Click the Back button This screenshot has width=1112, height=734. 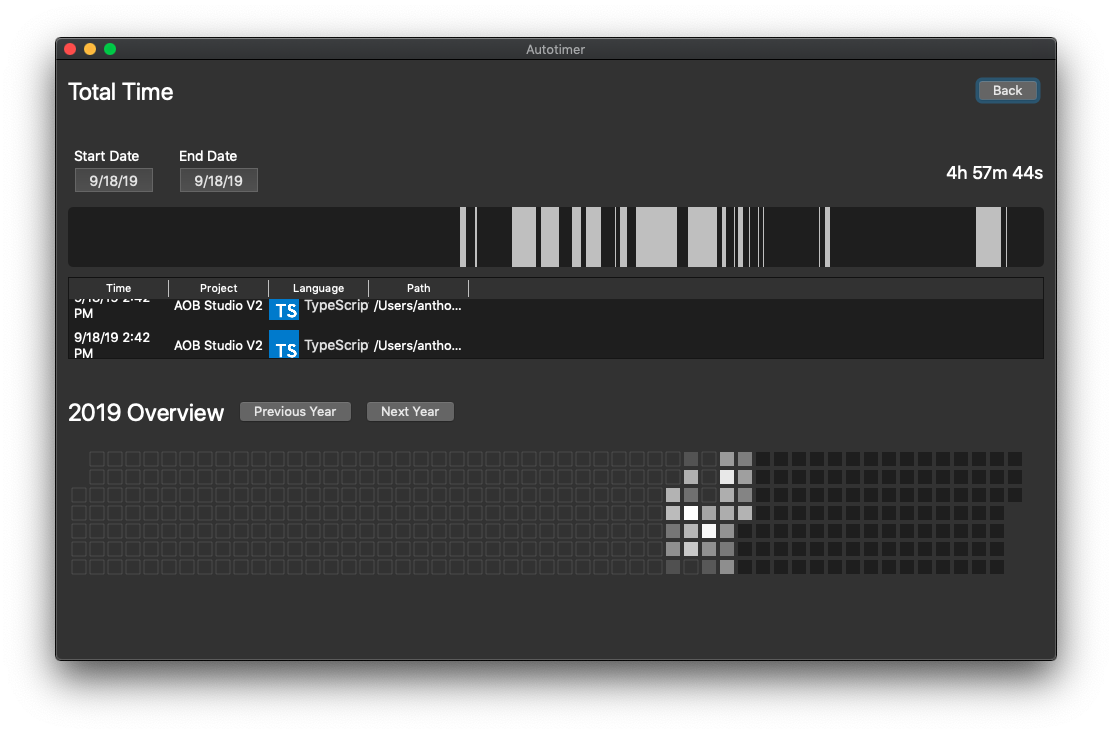pyautogui.click(x=1007, y=91)
